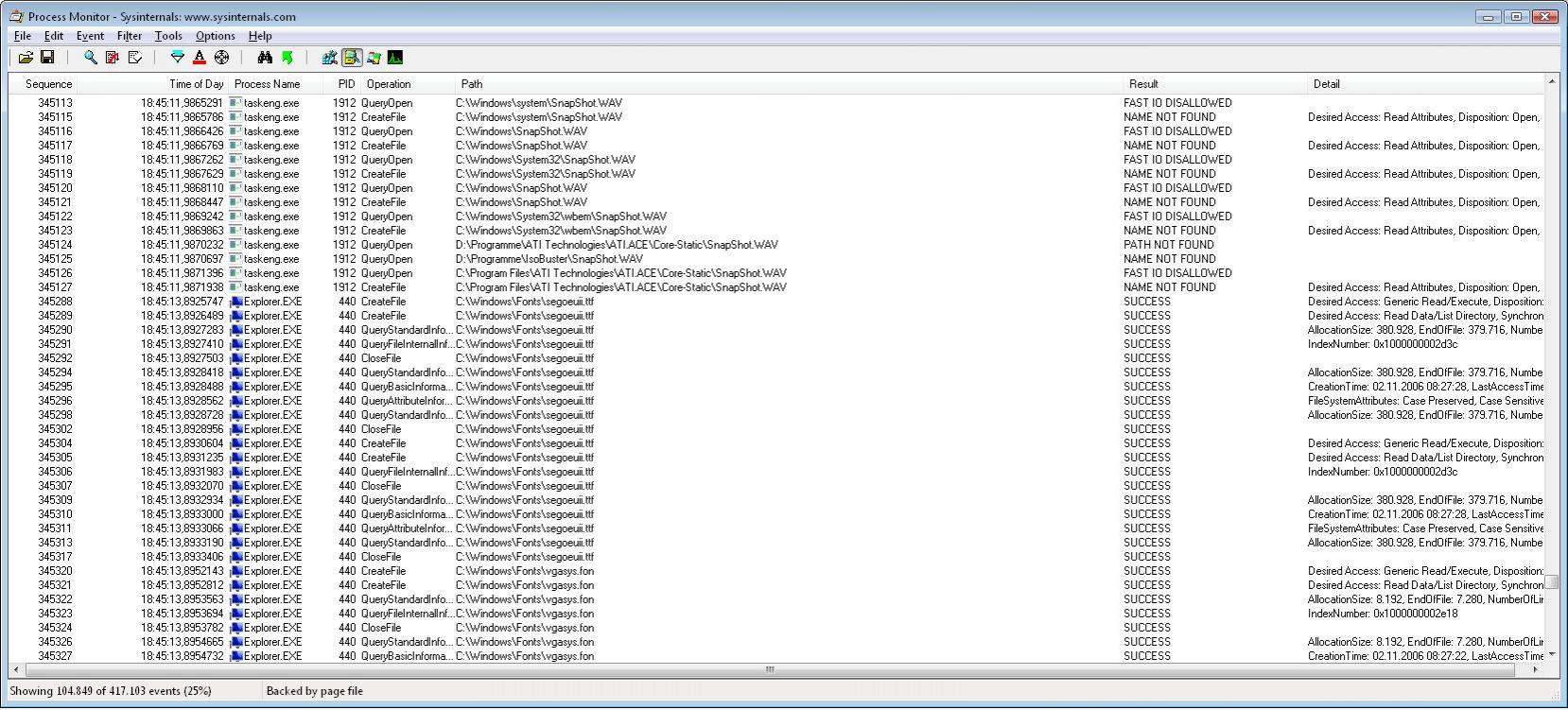Open the Highlight red A icon
The width and height of the screenshot is (1568, 710).
(199, 58)
